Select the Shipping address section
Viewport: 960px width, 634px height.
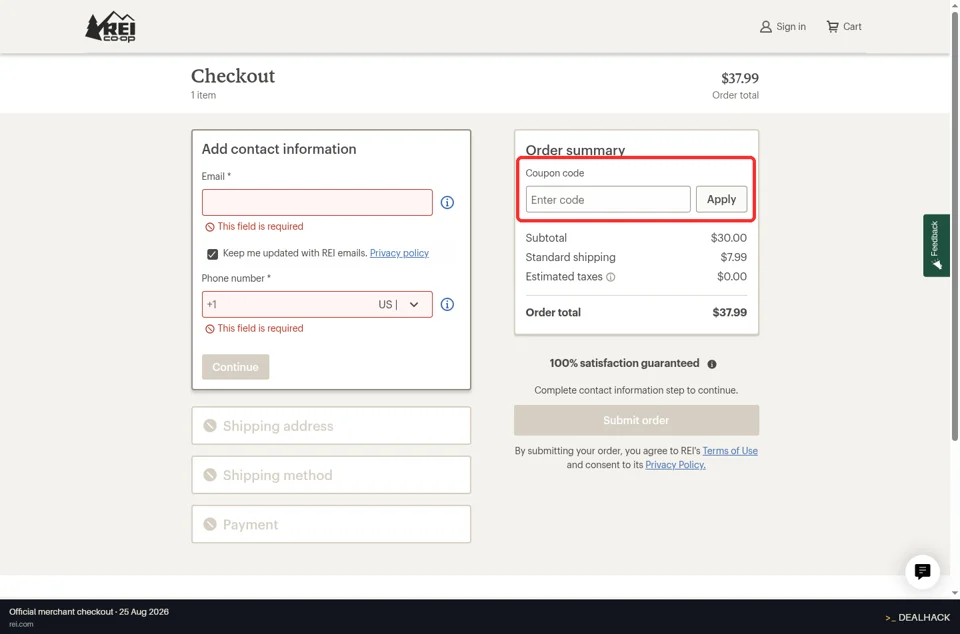click(x=331, y=426)
